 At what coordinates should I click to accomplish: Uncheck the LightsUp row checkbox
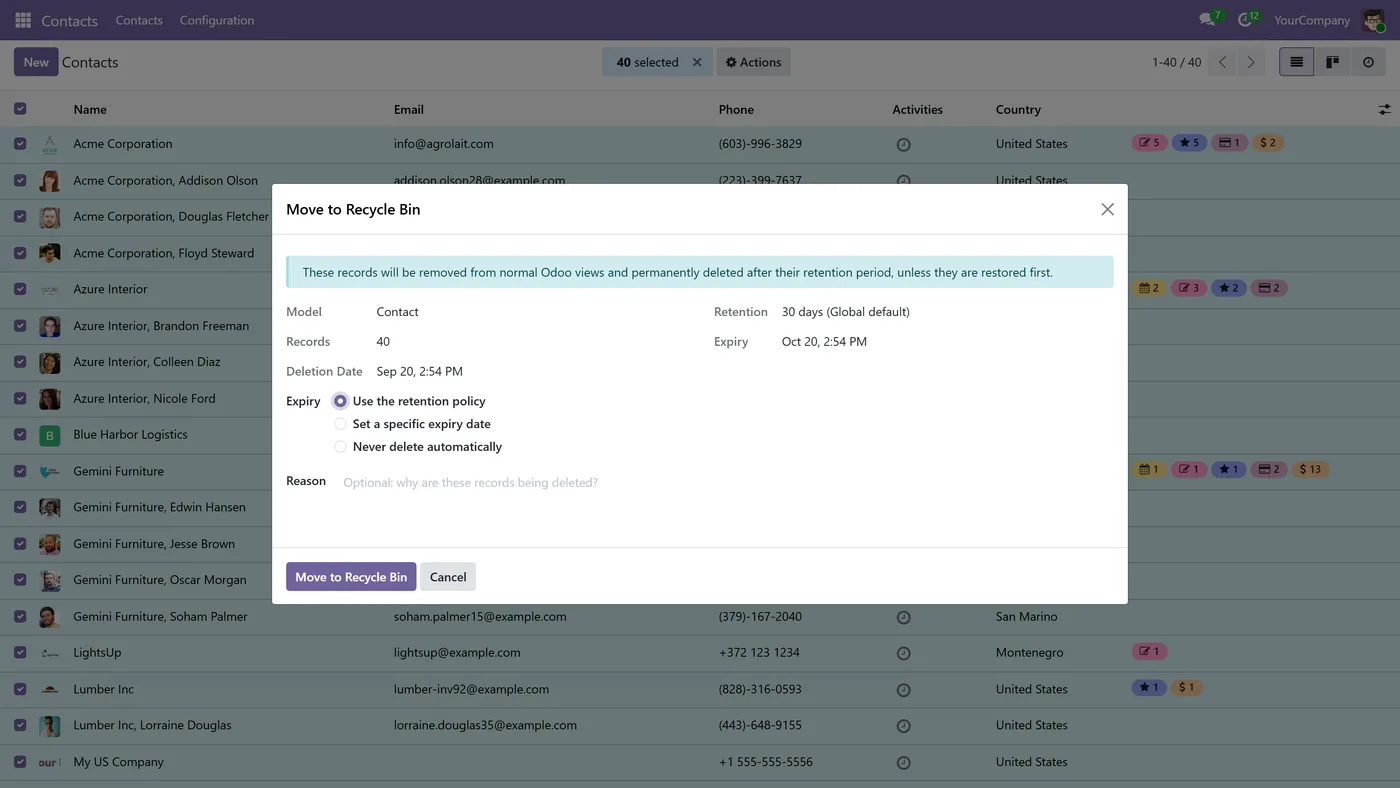coord(20,653)
